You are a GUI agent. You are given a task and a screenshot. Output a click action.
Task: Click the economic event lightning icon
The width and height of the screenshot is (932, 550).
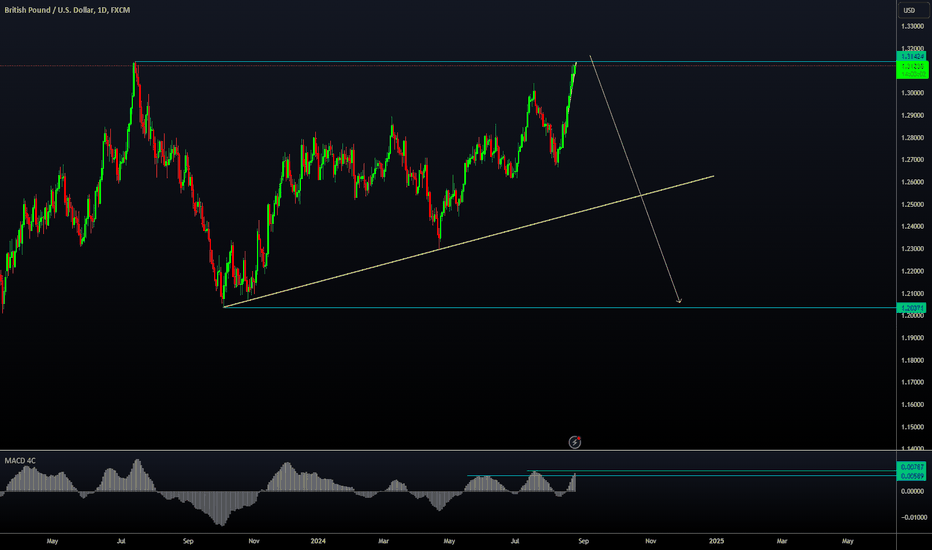pos(575,442)
